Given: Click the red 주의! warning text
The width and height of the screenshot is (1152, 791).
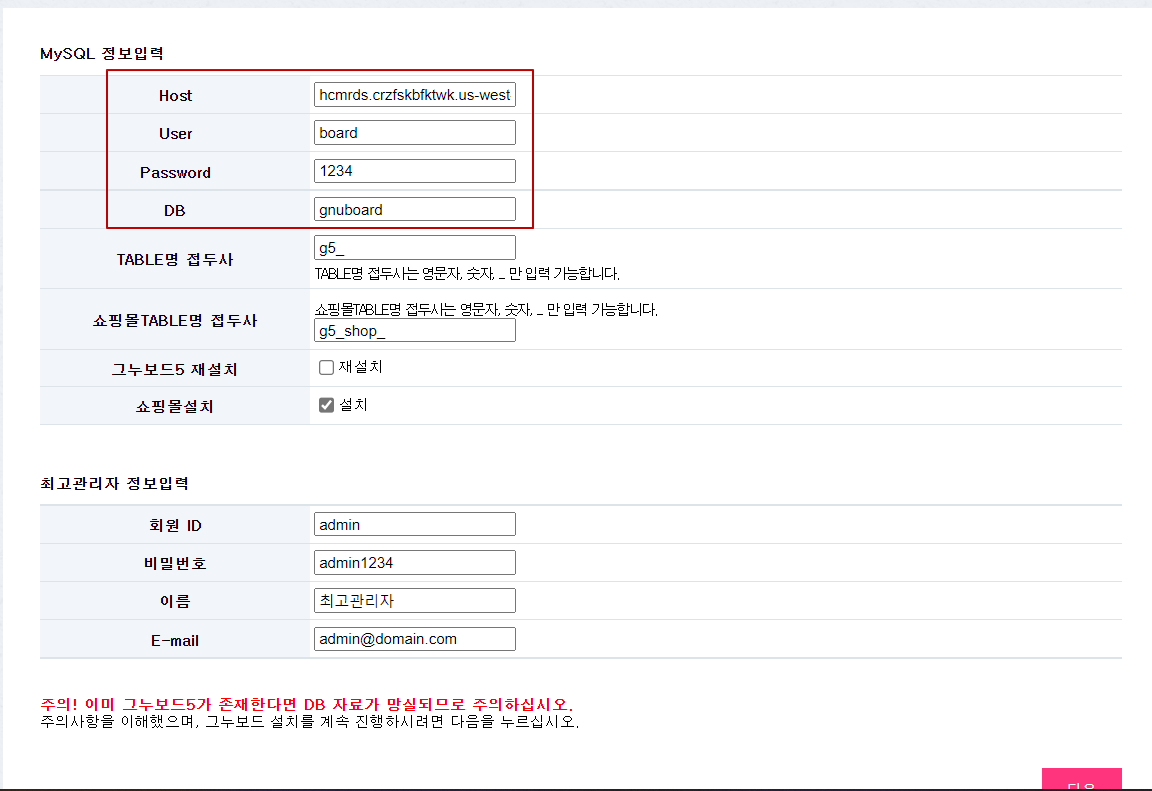Looking at the screenshot, I should click(x=306, y=704).
